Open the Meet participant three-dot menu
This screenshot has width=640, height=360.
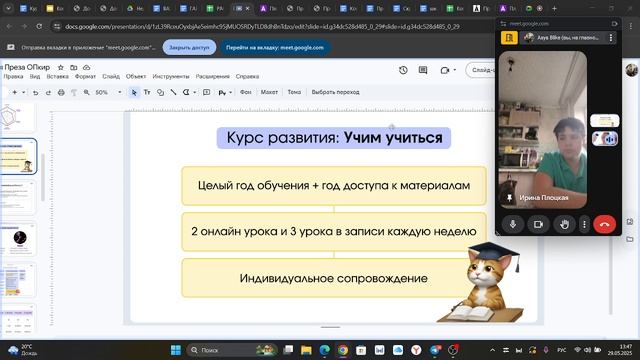(x=611, y=38)
